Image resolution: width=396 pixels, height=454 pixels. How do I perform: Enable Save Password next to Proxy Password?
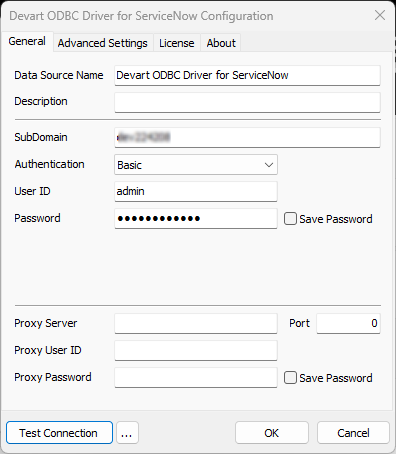290,378
